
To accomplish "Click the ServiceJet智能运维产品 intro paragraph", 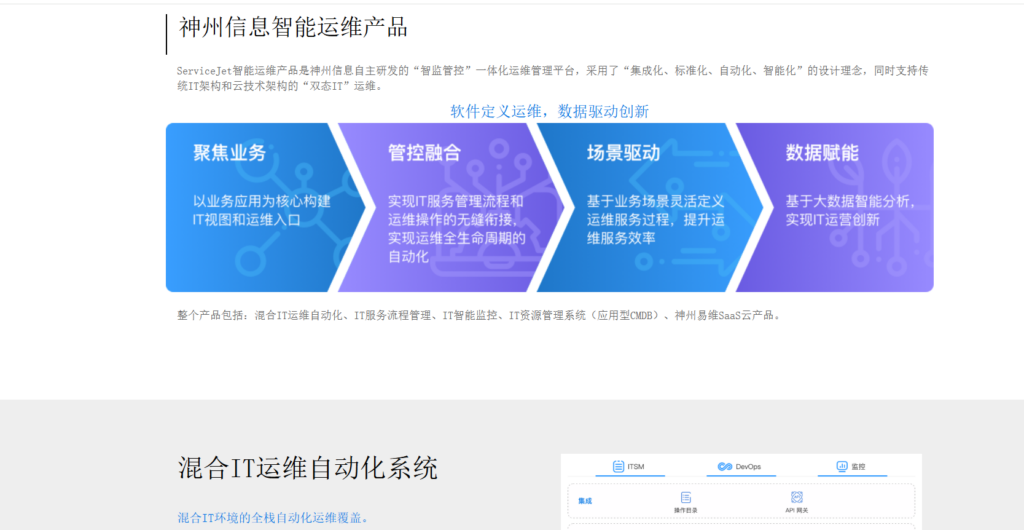I will click(x=552, y=78).
